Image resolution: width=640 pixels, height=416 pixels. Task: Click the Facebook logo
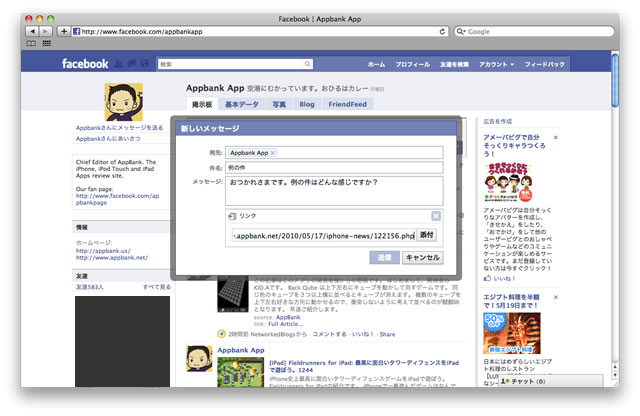[85, 64]
